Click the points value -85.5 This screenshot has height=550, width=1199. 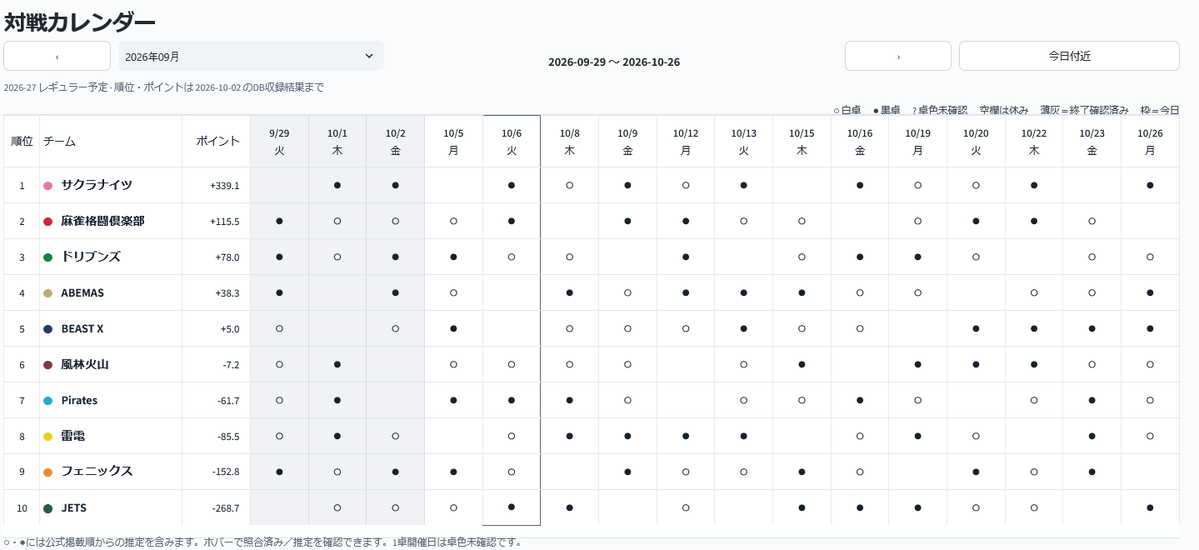point(228,436)
